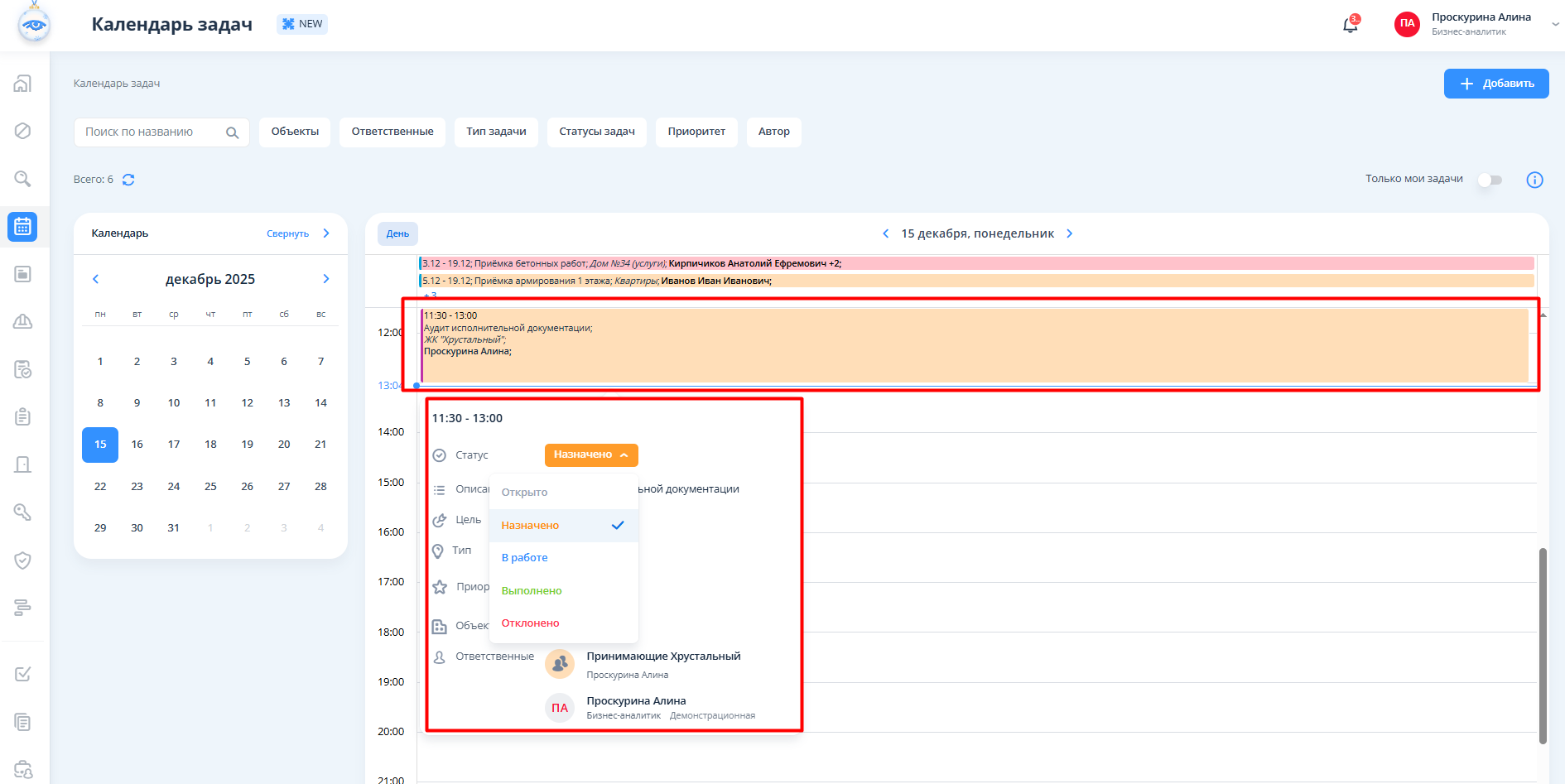Select В работе status option

[x=524, y=558]
